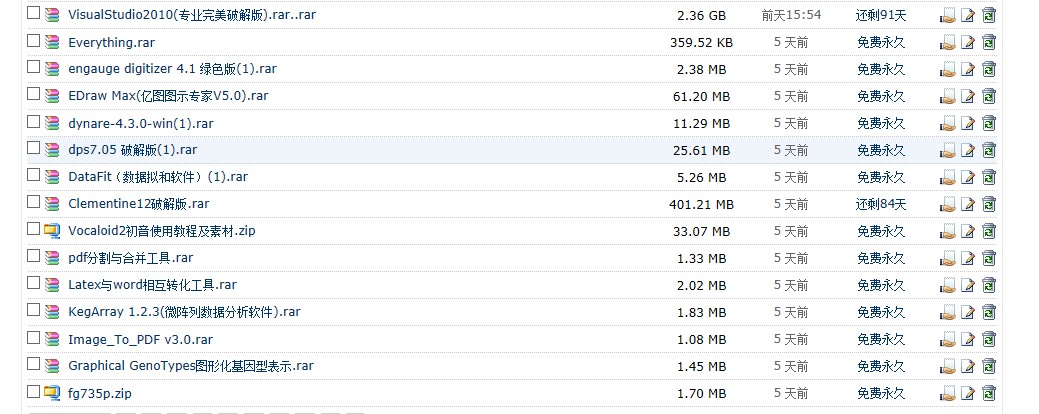The height and width of the screenshot is (414, 1039).
Task: Open the Latex与word相互转化工具.rar file link
Action: point(152,285)
